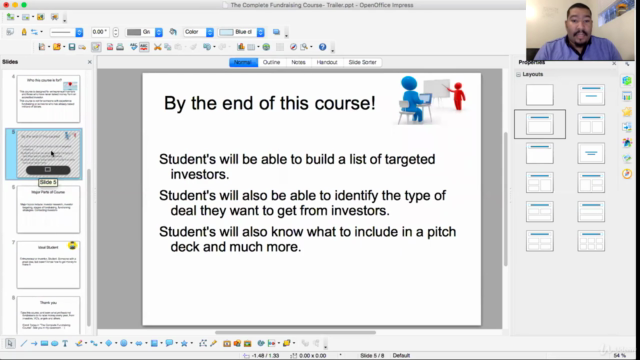Viewport: 640px width, 360px height.
Task: Activate the Text tool
Action: [65, 343]
